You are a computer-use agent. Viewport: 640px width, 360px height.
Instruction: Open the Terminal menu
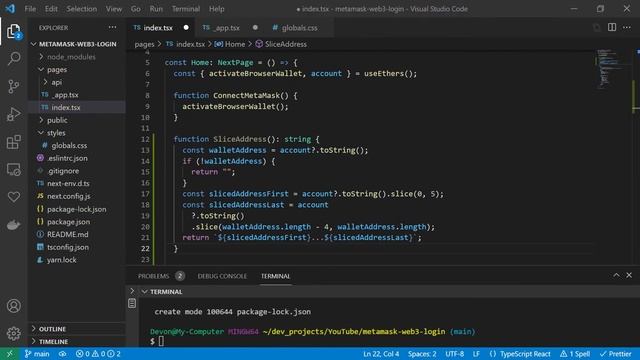click(x=186, y=9)
